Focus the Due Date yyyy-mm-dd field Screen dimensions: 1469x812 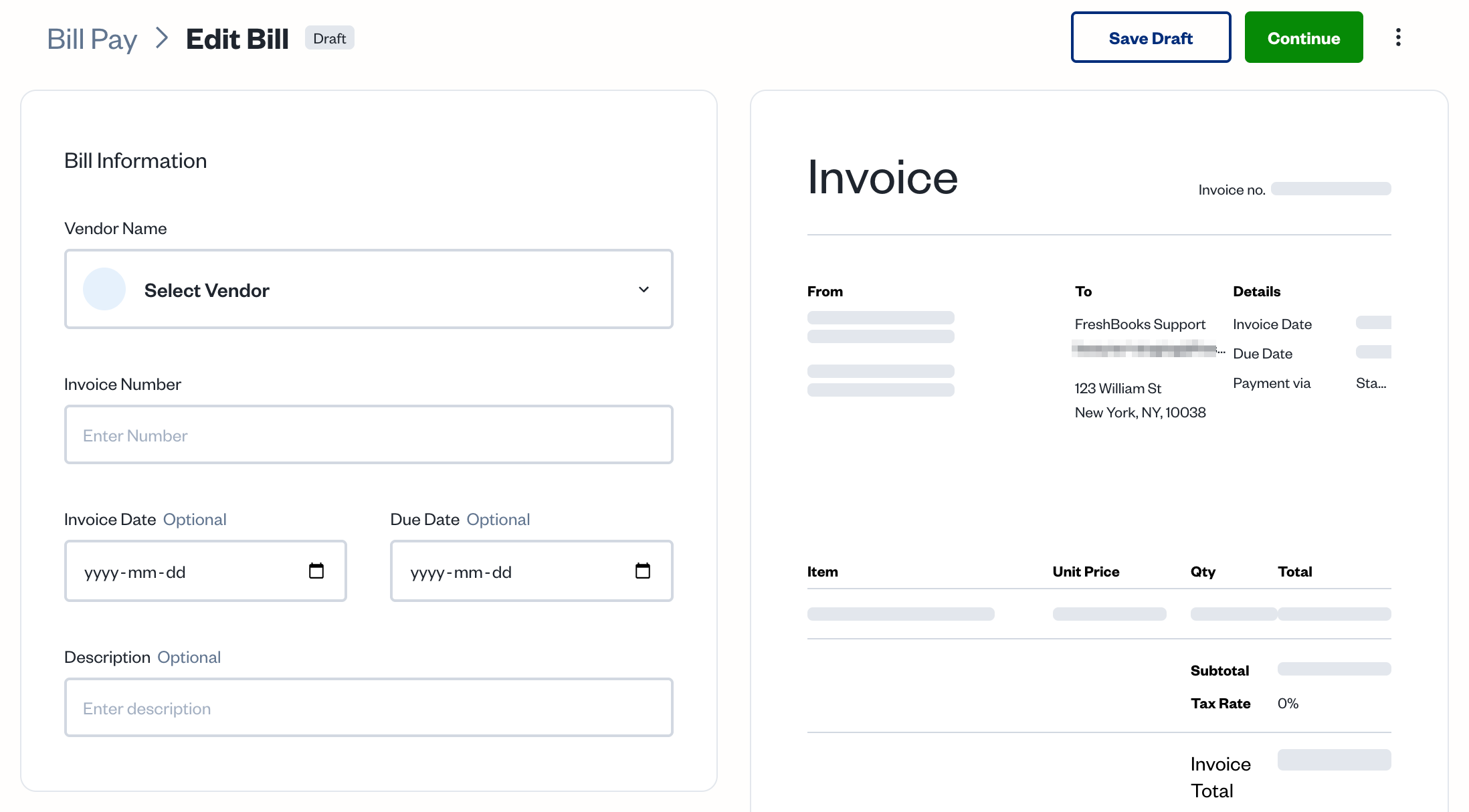532,571
